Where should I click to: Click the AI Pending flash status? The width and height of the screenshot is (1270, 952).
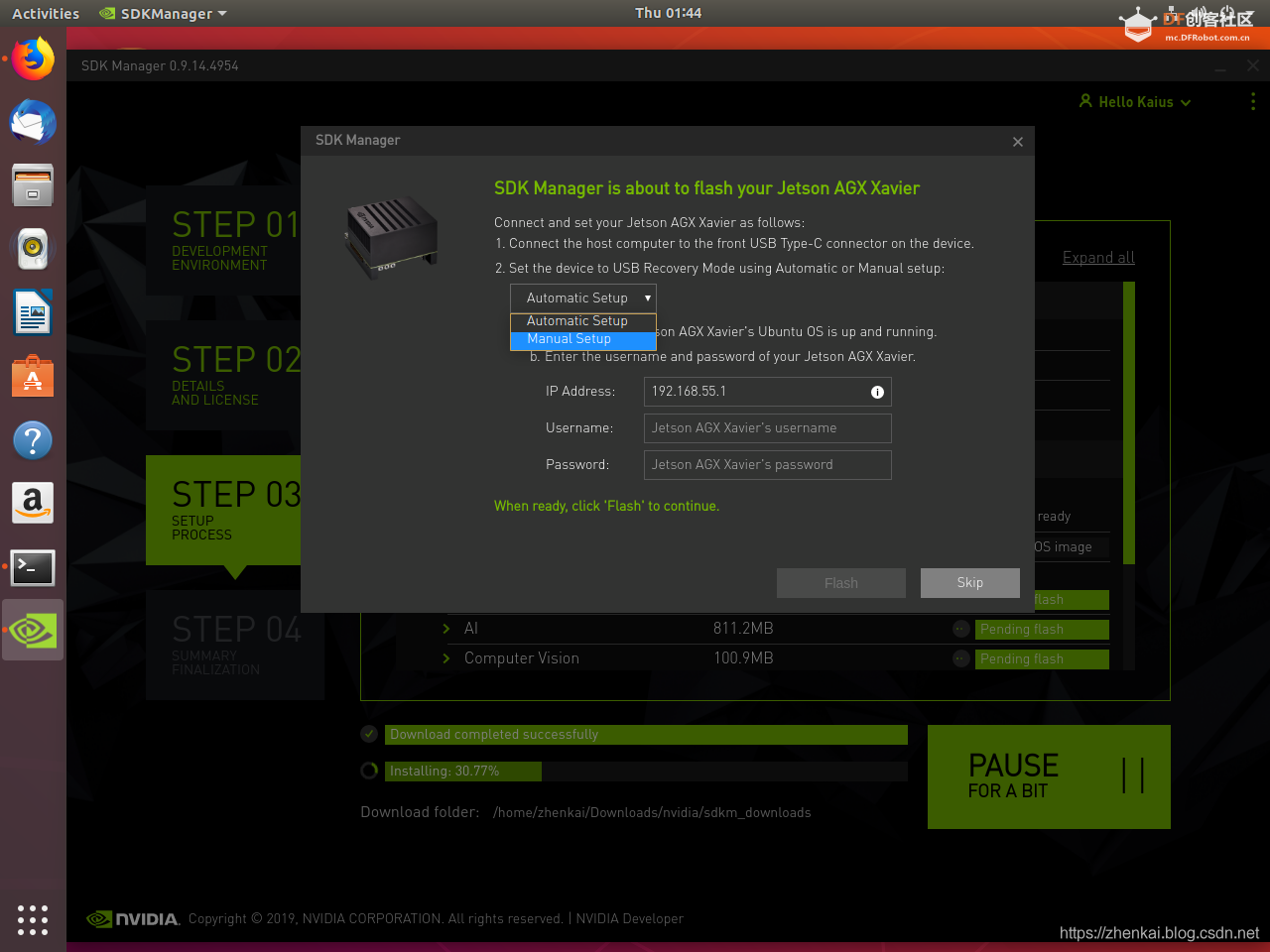coord(1042,629)
